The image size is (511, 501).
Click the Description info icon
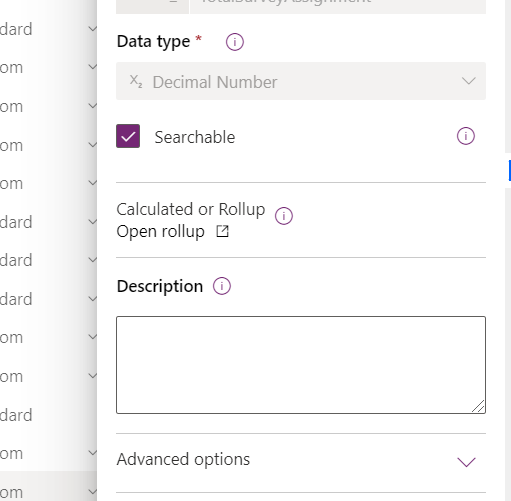(222, 286)
